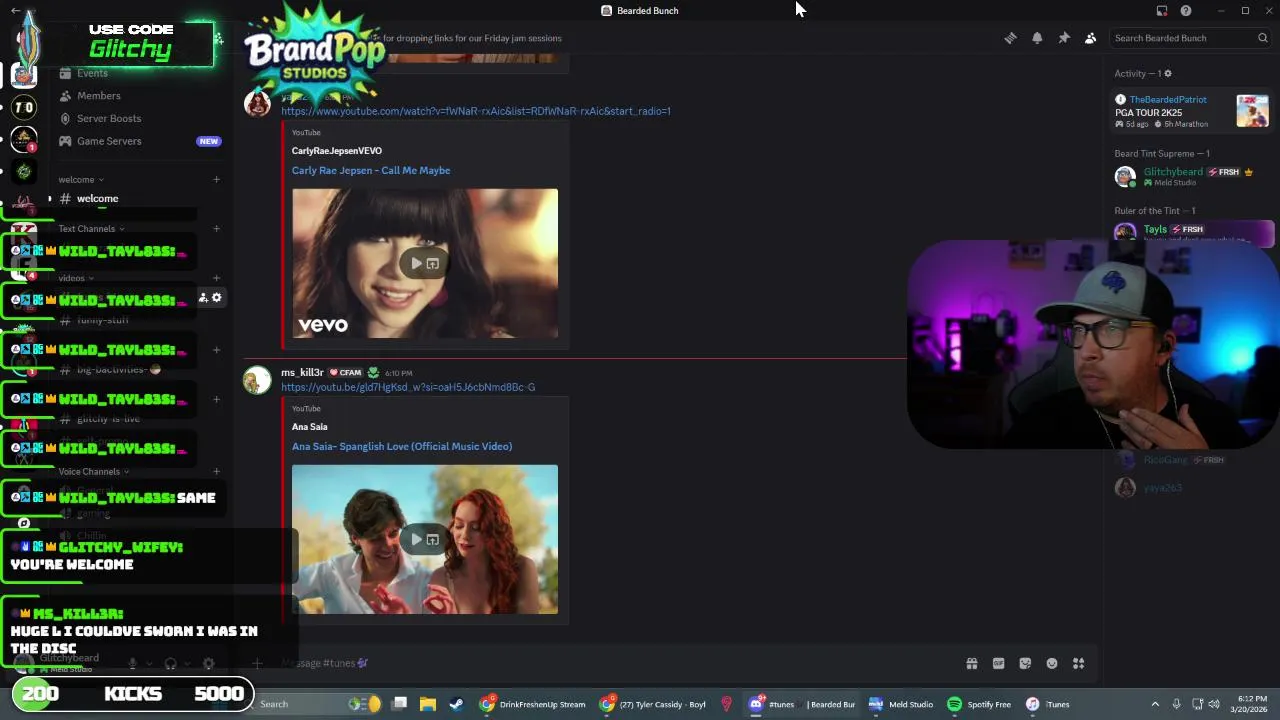
Task: Switch to Spotify Free on taskbar
Action: point(980,704)
